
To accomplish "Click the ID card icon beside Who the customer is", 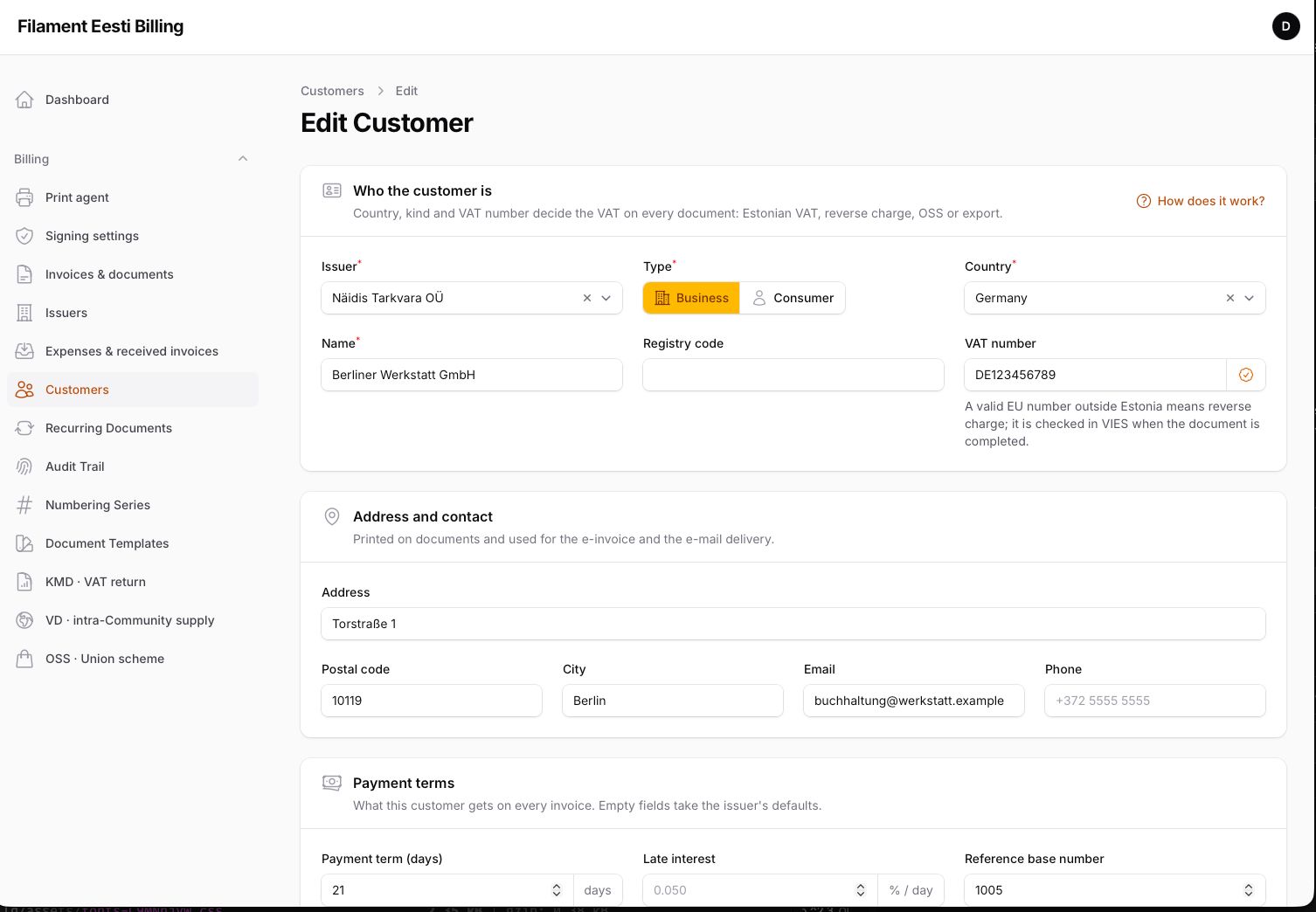I will click(x=332, y=190).
